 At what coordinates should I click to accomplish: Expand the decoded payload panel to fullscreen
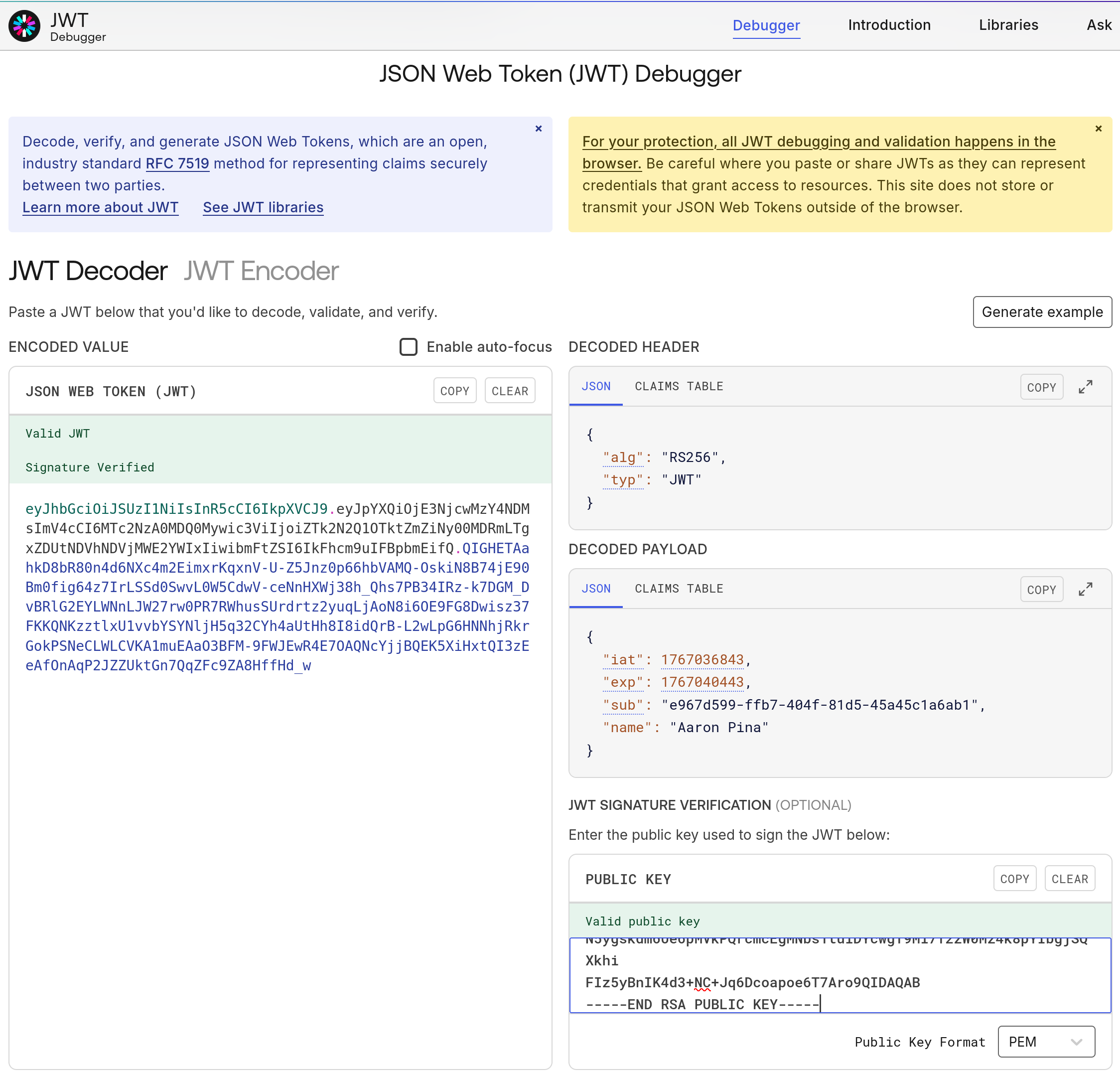click(1085, 589)
